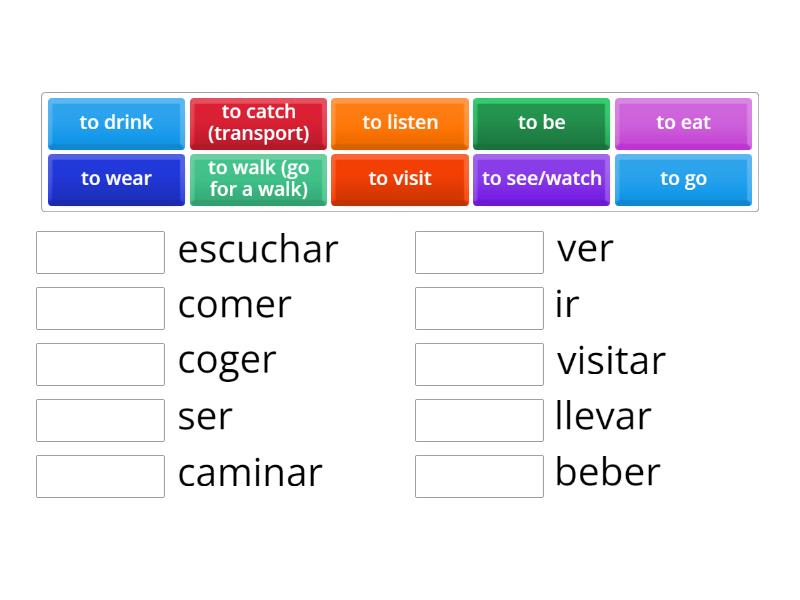Click the answer box next to 'coger'
800x600 pixels.
100,364
